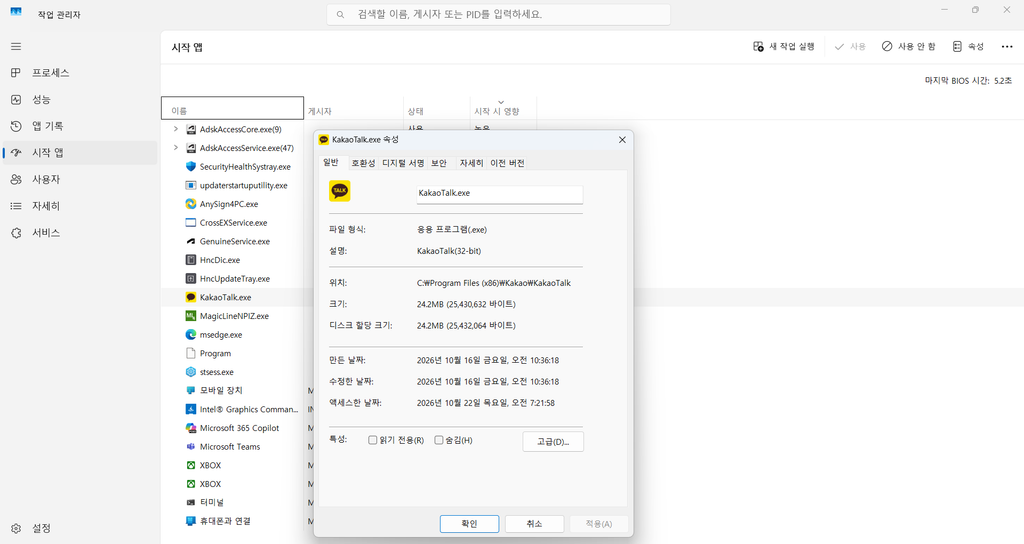Open the more options ellipsis menu
Viewport: 1024px width, 544px height.
[1006, 46]
